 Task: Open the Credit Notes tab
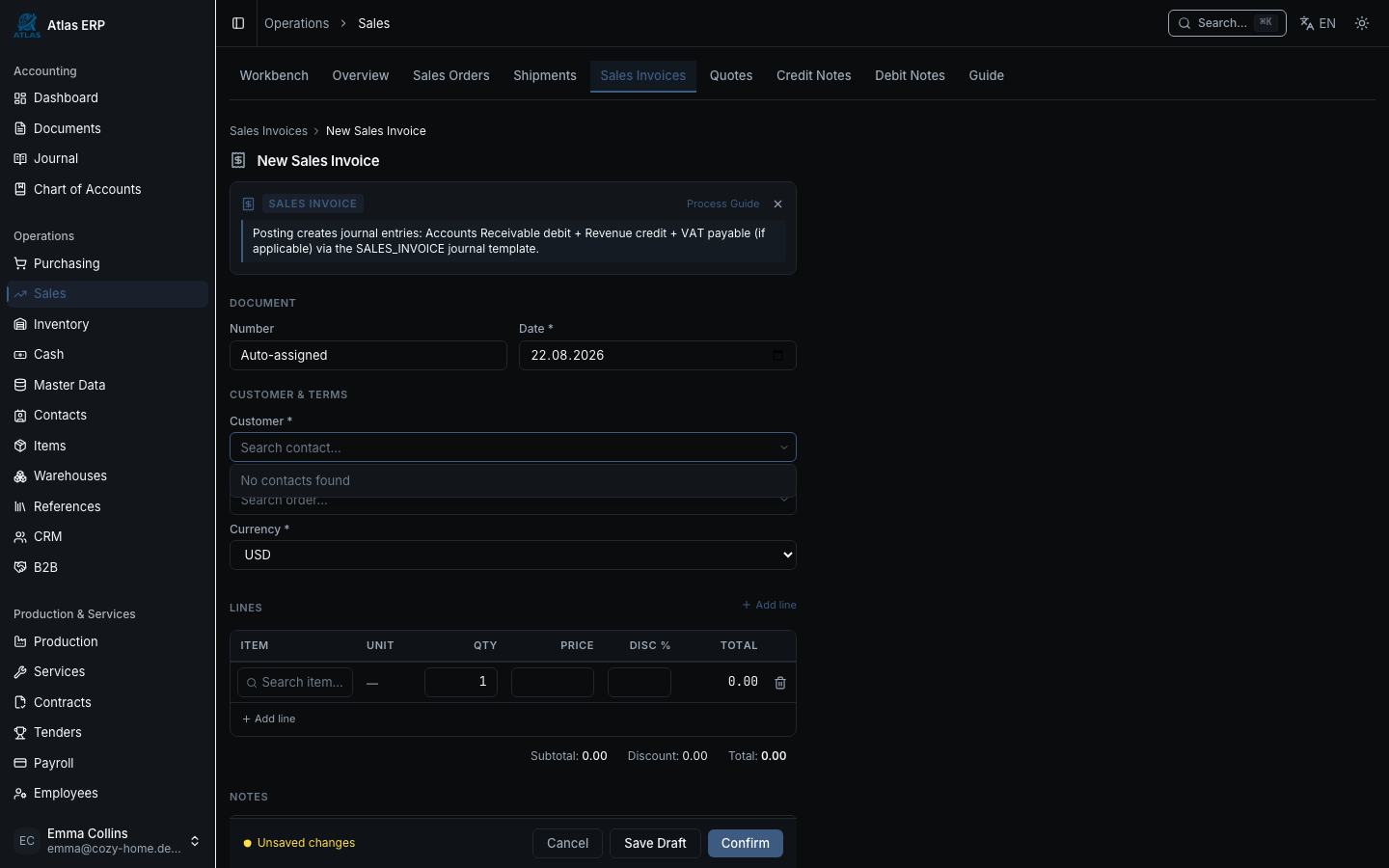click(814, 75)
